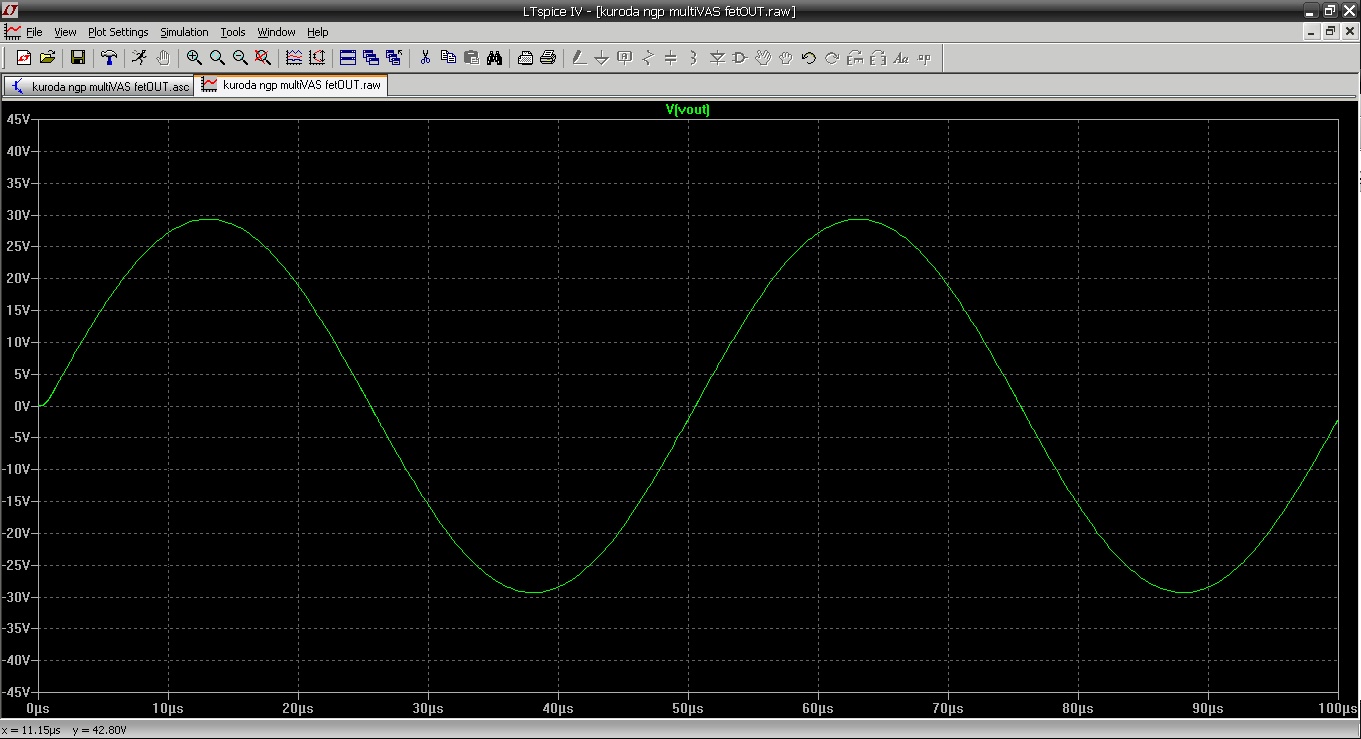The image size is (1361, 739).
Task: Click the 45V vertical axis label
Action: coord(19,119)
